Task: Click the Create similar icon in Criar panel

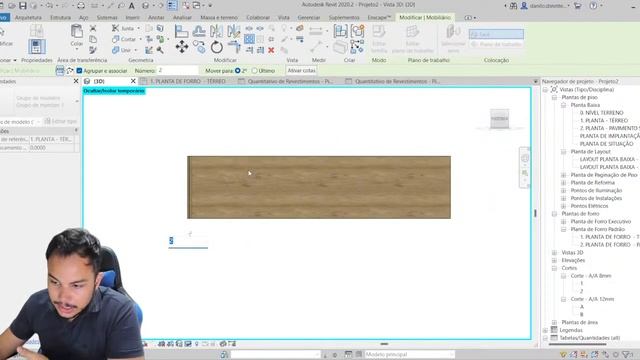Action: pos(357,47)
